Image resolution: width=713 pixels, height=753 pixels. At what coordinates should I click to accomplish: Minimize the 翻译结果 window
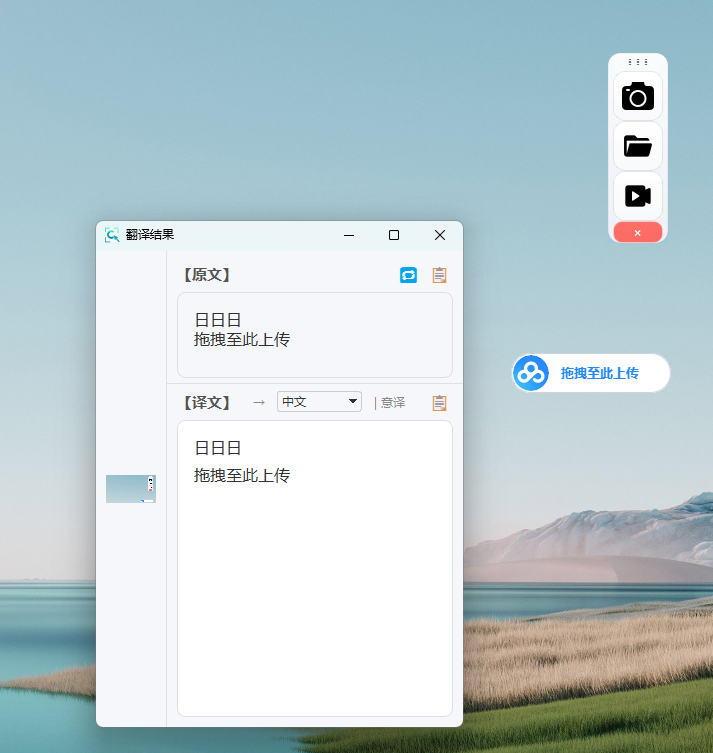pos(349,235)
